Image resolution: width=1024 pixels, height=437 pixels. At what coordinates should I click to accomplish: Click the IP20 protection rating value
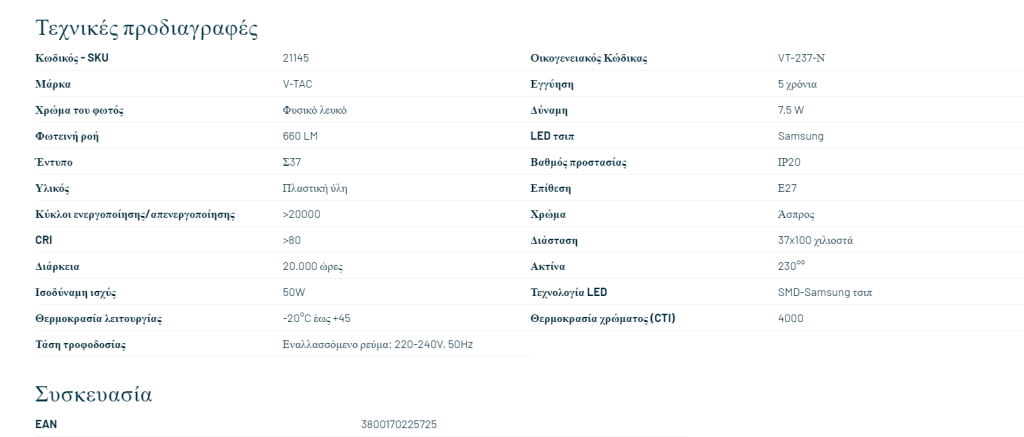[789, 161]
